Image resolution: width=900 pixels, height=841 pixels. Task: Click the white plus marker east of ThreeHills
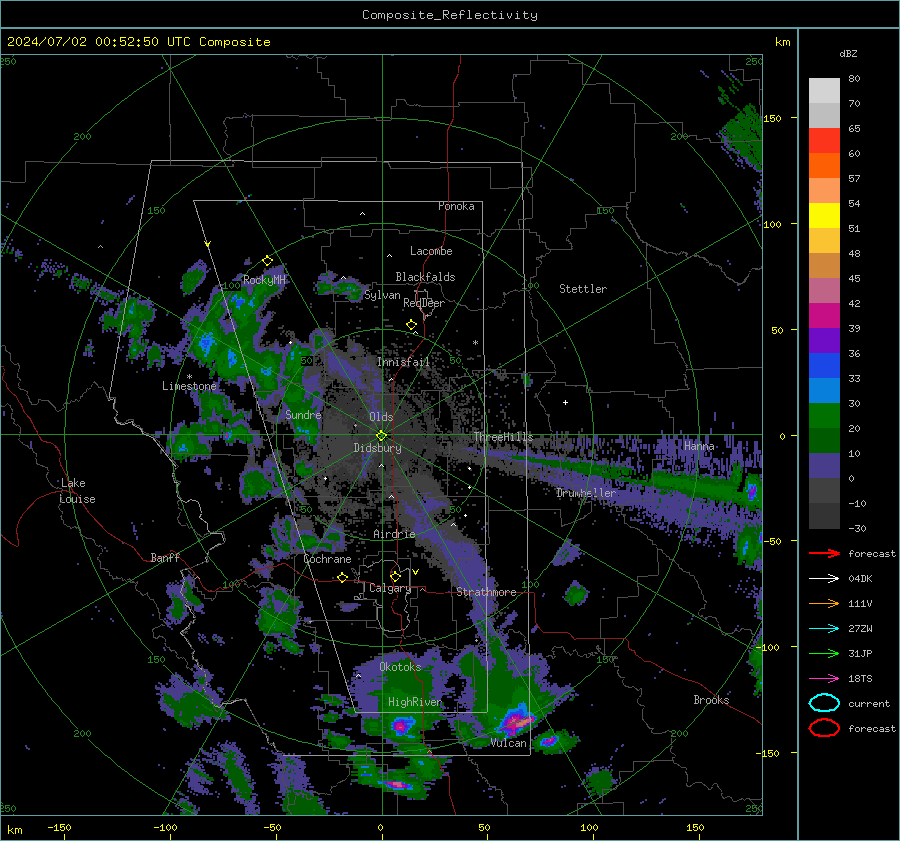pos(565,402)
